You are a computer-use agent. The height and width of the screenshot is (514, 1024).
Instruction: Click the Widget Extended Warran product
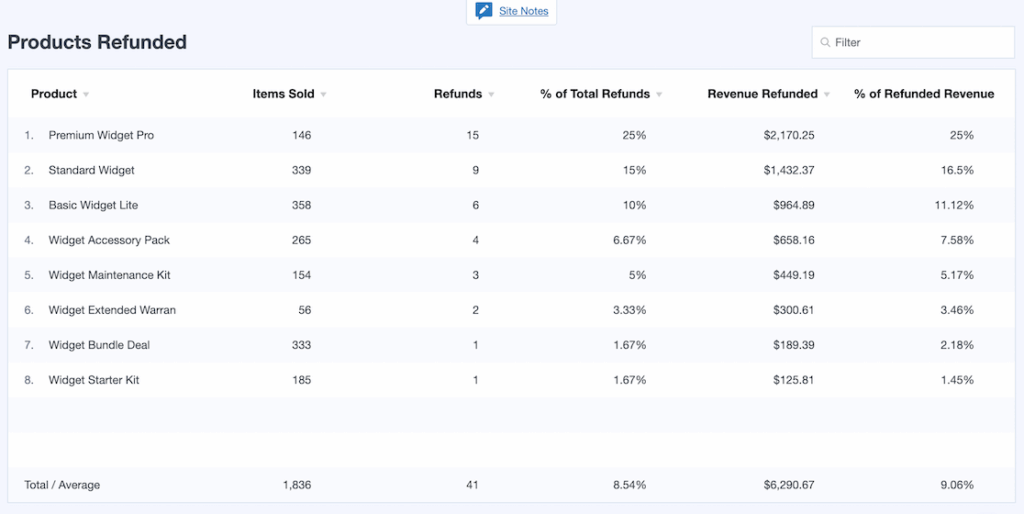point(112,310)
